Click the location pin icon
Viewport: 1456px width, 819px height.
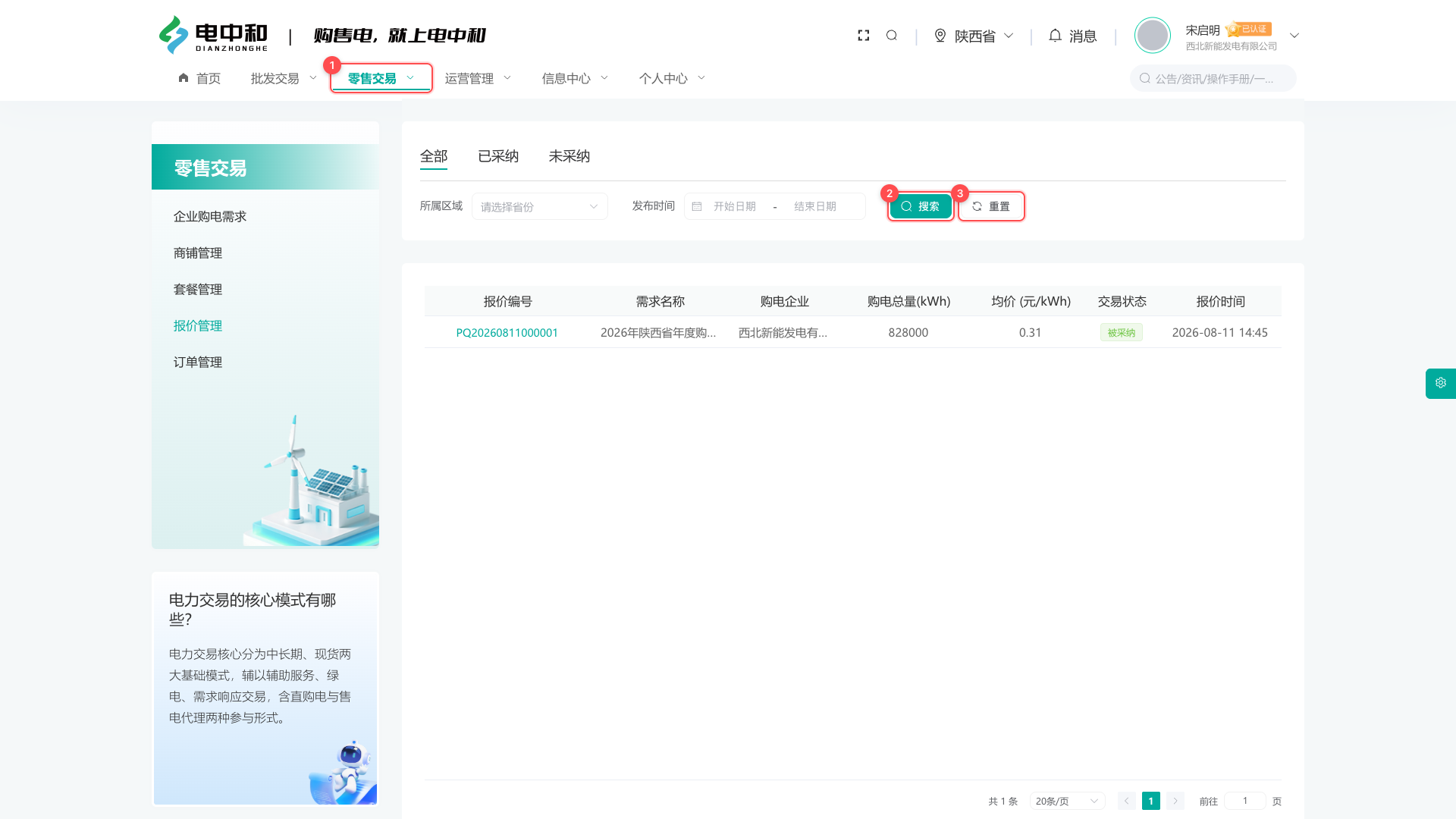tap(940, 36)
